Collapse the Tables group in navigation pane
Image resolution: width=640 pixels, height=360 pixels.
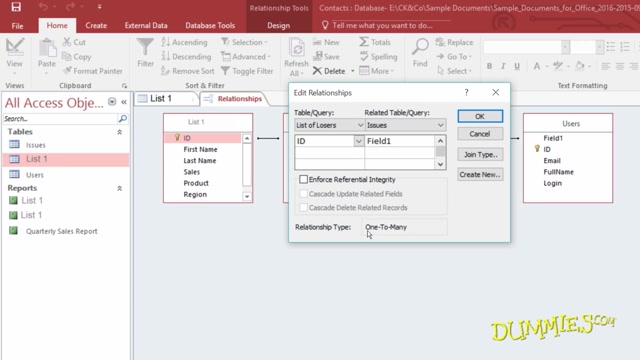coord(120,132)
